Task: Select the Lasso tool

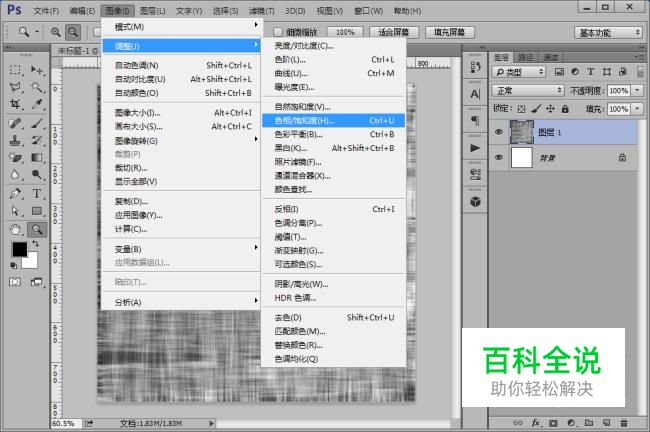Action: [15, 87]
